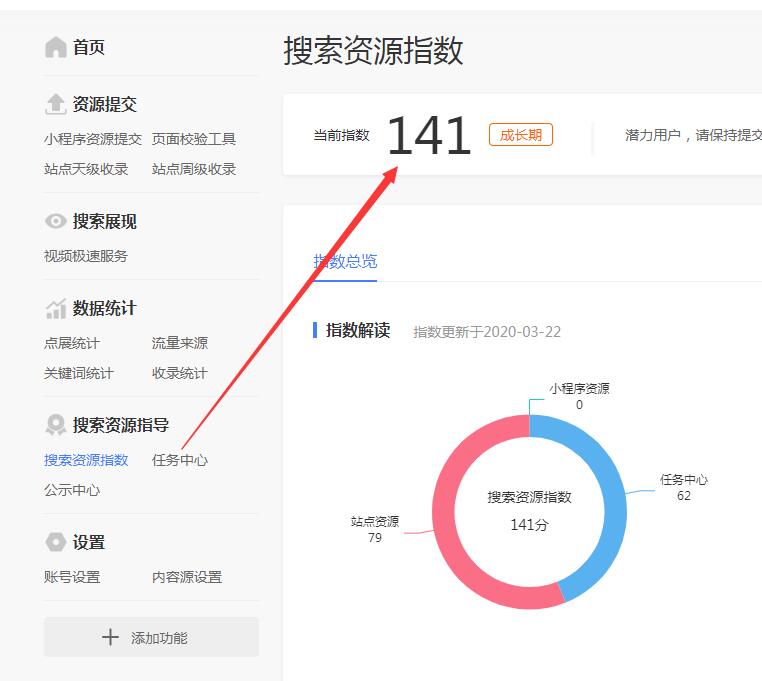Viewport: 762px width, 681px height.
Task: Click the 任务中心 62 chart label
Action: 684,488
